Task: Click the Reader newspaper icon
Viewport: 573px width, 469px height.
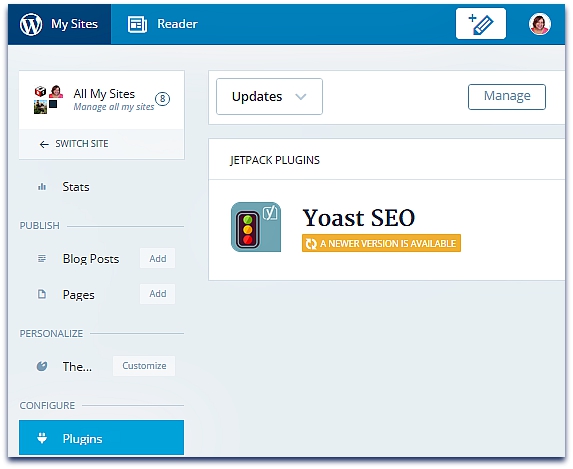Action: coord(137,24)
